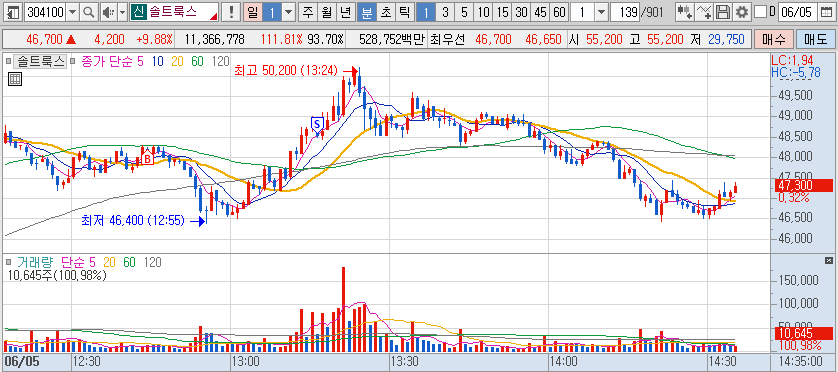Click the 14:35:00 time label on the axis
This screenshot has height=372, width=838.
[800, 360]
